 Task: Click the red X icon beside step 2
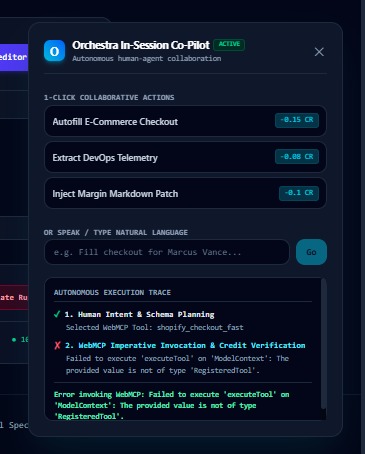[57, 345]
